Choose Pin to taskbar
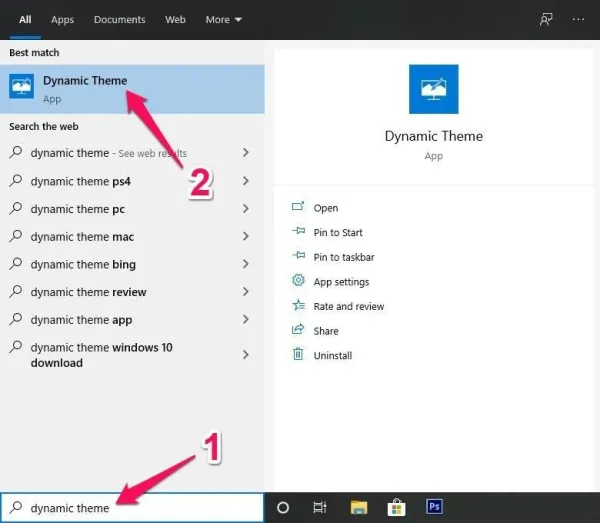600x523 pixels. click(x=344, y=257)
